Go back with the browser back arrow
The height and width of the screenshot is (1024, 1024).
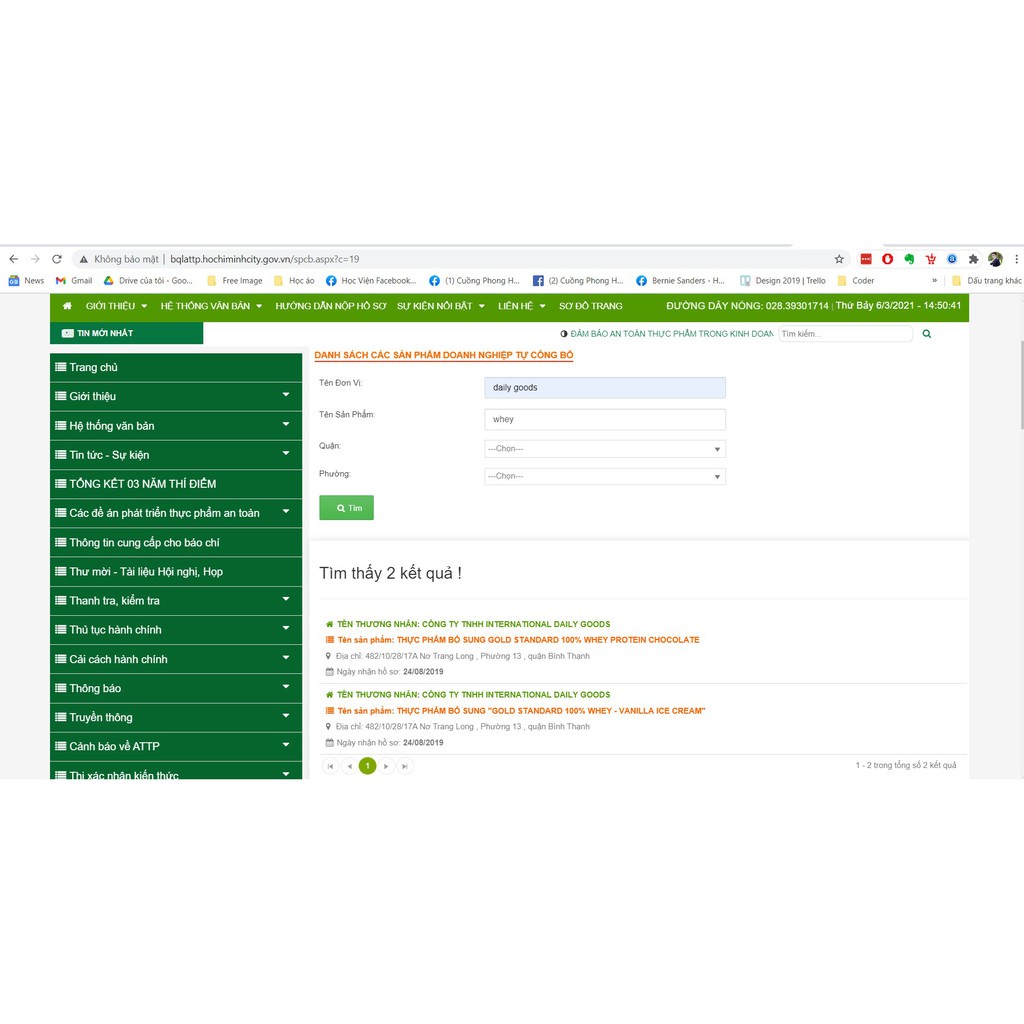[14, 259]
